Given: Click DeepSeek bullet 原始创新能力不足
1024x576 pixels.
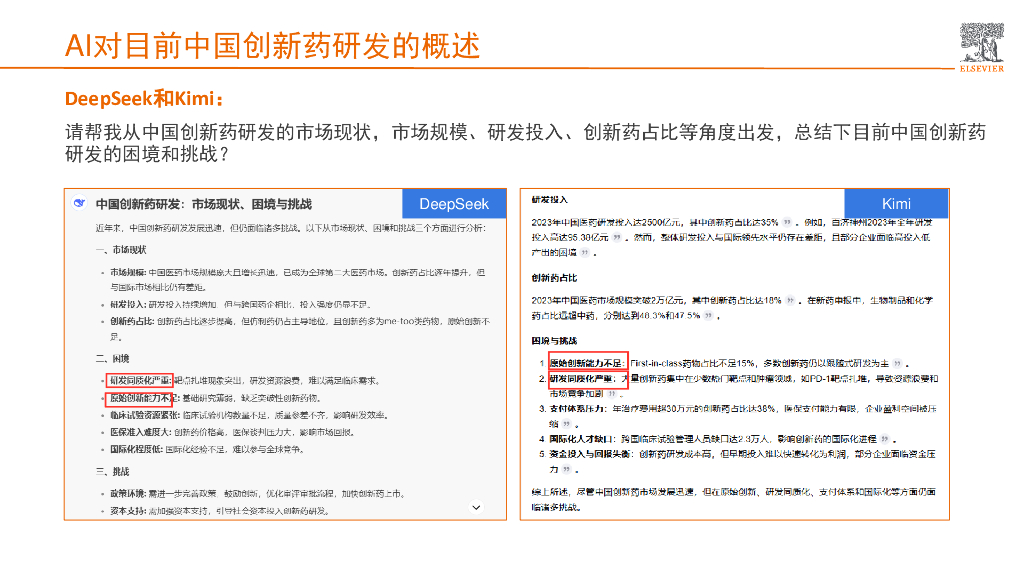Looking at the screenshot, I should pos(144,398).
